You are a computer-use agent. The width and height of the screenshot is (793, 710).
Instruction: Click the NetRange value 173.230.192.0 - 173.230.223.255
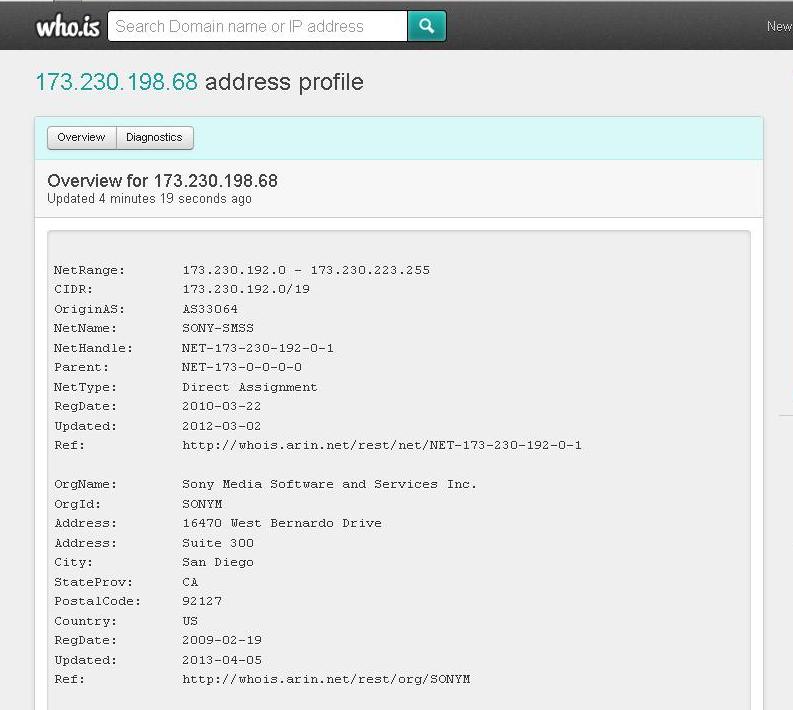306,270
